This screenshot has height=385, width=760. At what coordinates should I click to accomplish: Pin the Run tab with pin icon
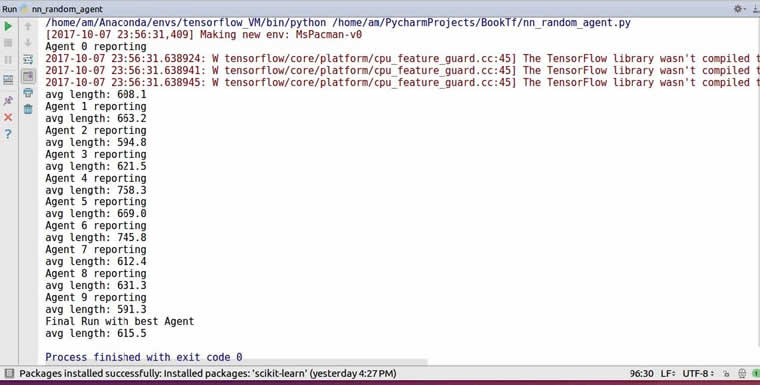click(8, 100)
